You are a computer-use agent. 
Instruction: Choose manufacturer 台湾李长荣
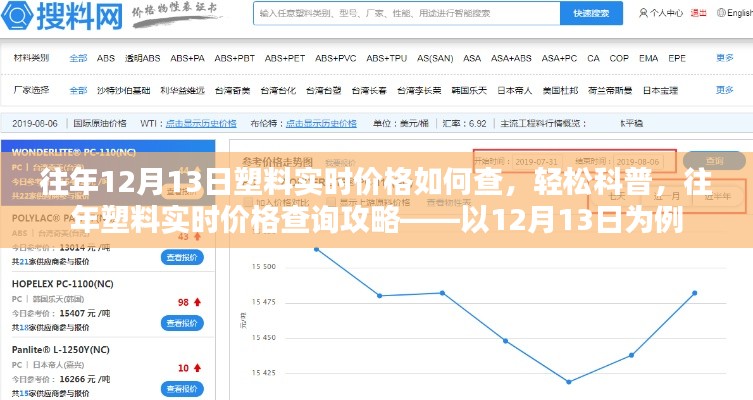tap(419, 90)
